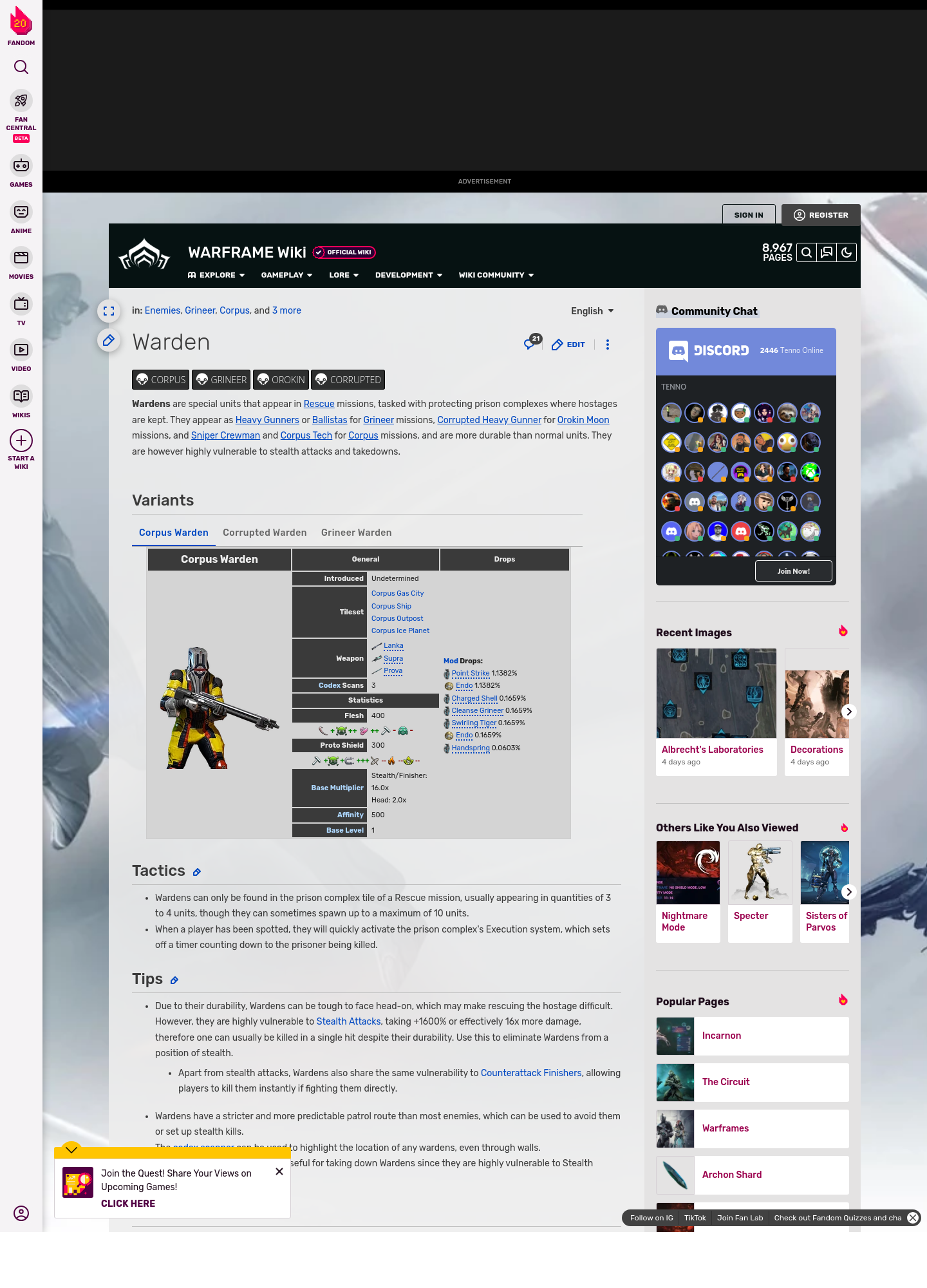Expand the Gameplay menu
Image resolution: width=927 pixels, height=1288 pixels.
(286, 275)
